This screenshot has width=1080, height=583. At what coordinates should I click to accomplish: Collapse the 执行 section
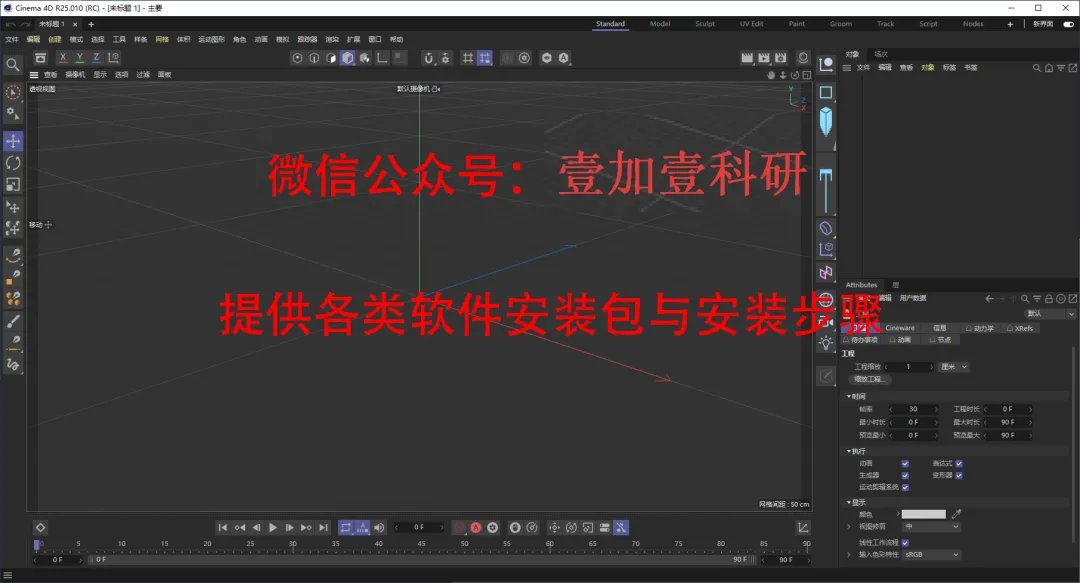(x=849, y=451)
